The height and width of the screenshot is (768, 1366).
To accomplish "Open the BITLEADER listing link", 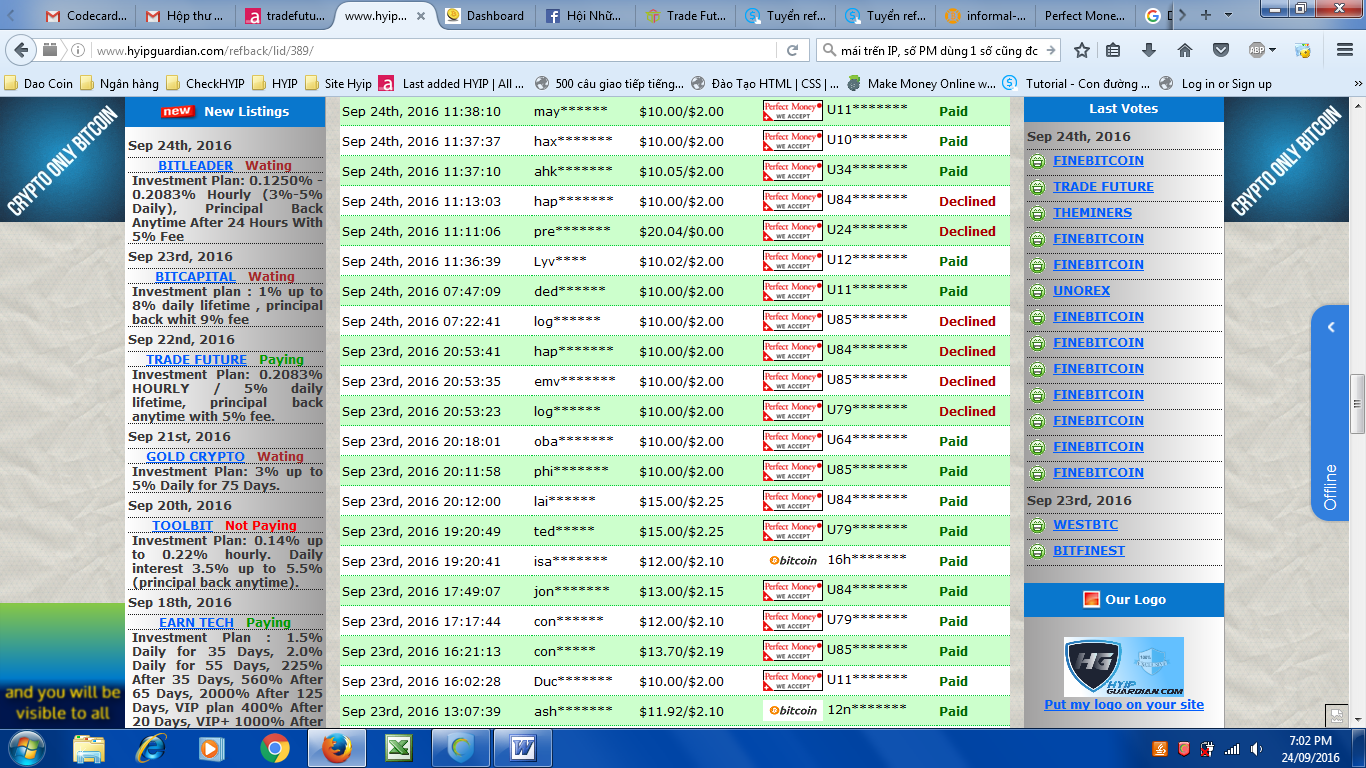I will click(196, 166).
